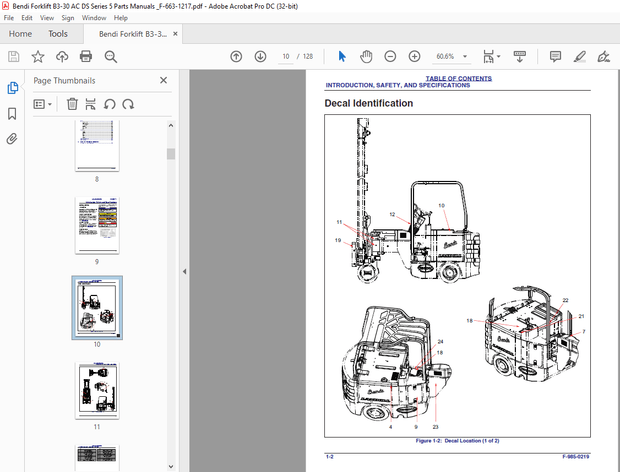Open the Sign menu
Screen dimensions: 620x472
[68, 18]
